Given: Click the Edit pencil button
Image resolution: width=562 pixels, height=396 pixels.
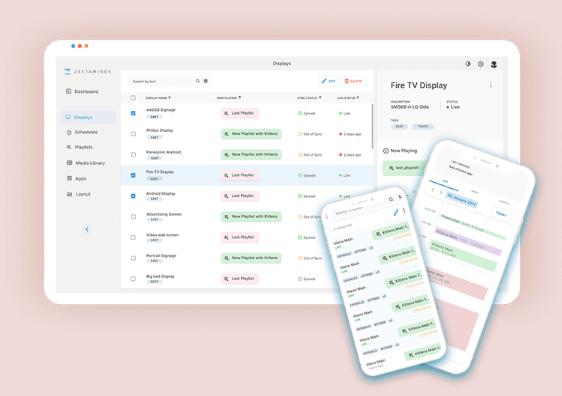Looking at the screenshot, I should click(x=328, y=81).
